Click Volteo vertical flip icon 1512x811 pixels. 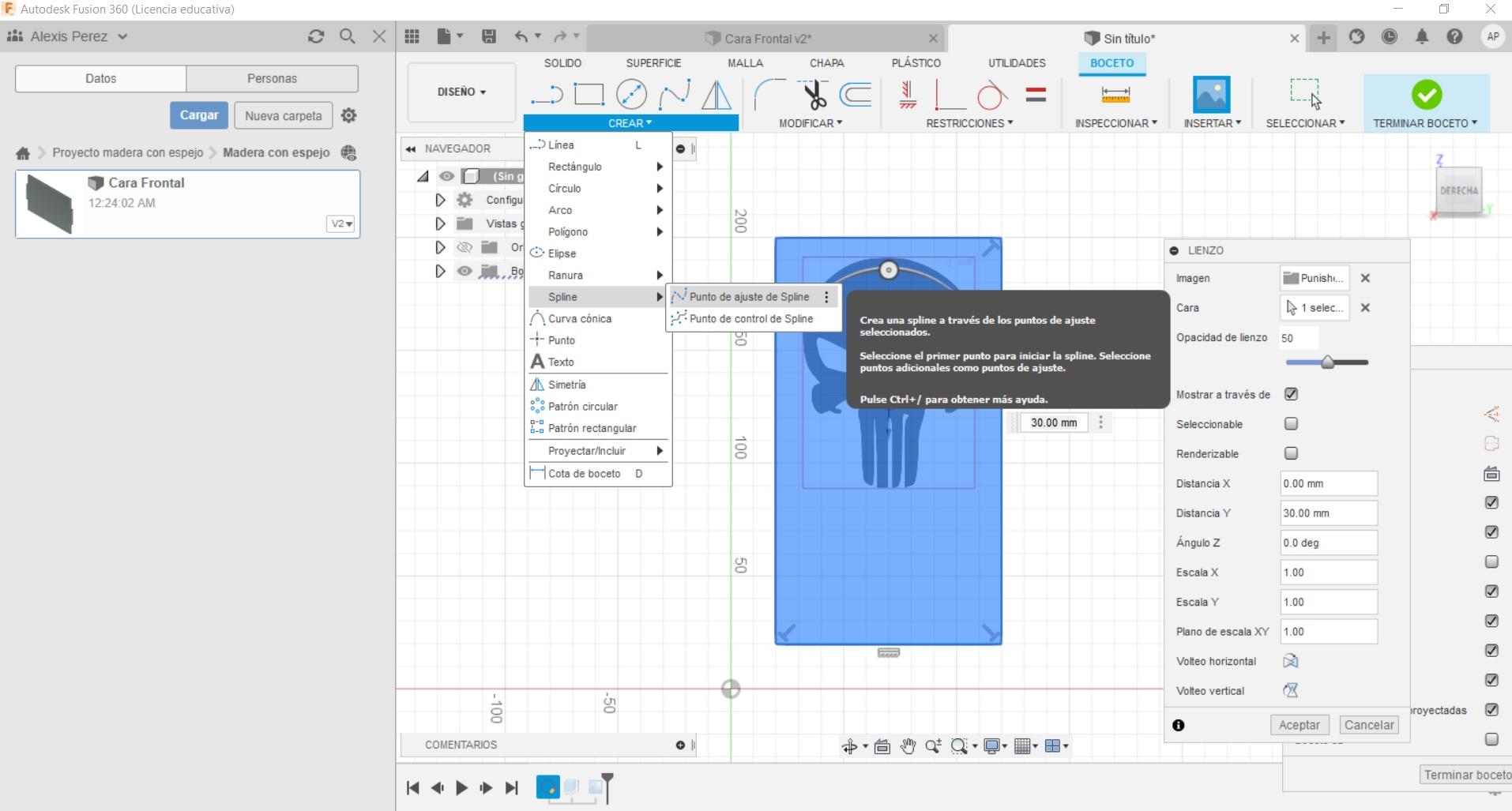coord(1291,690)
